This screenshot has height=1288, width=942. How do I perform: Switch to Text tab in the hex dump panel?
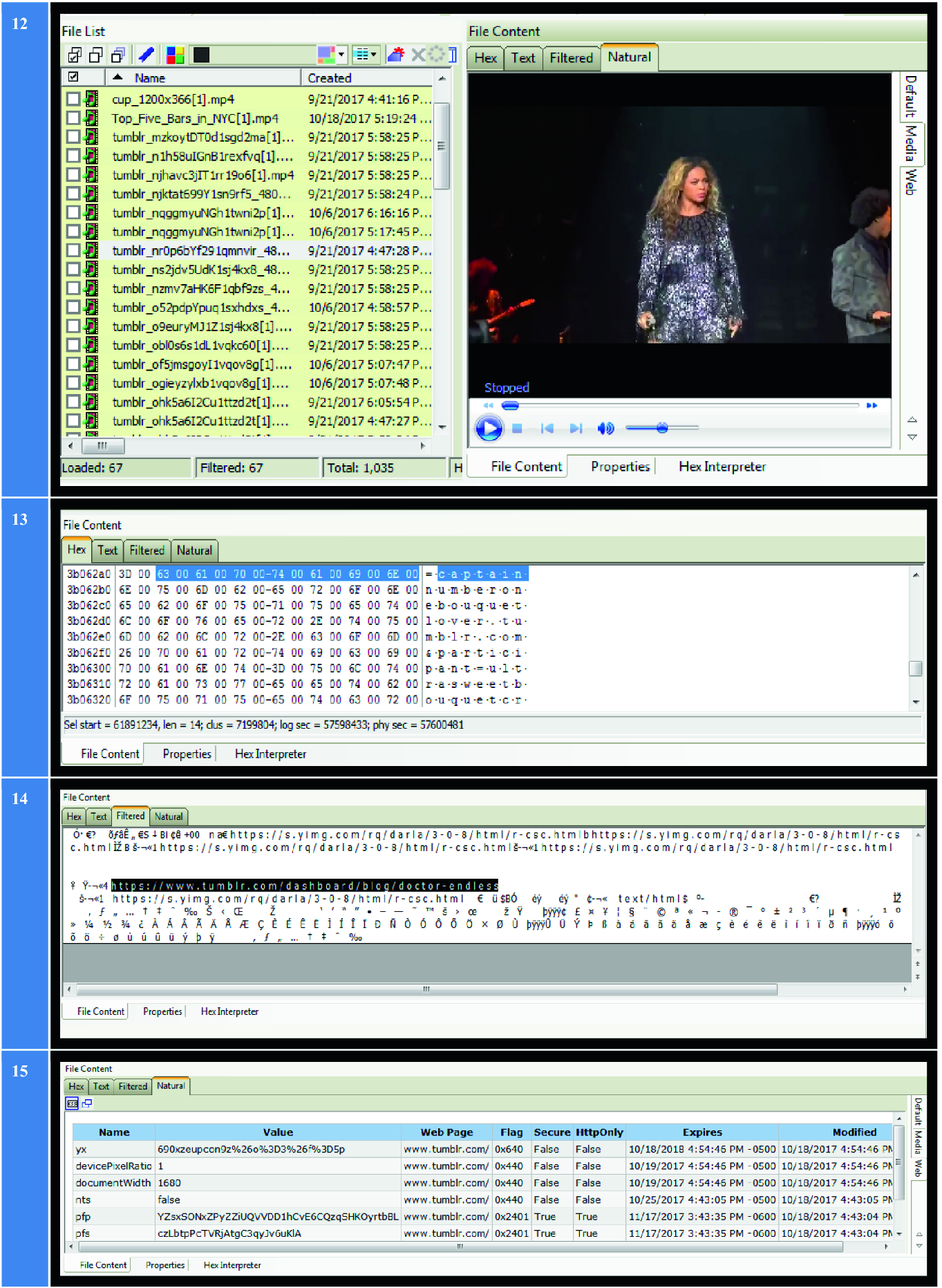107,550
